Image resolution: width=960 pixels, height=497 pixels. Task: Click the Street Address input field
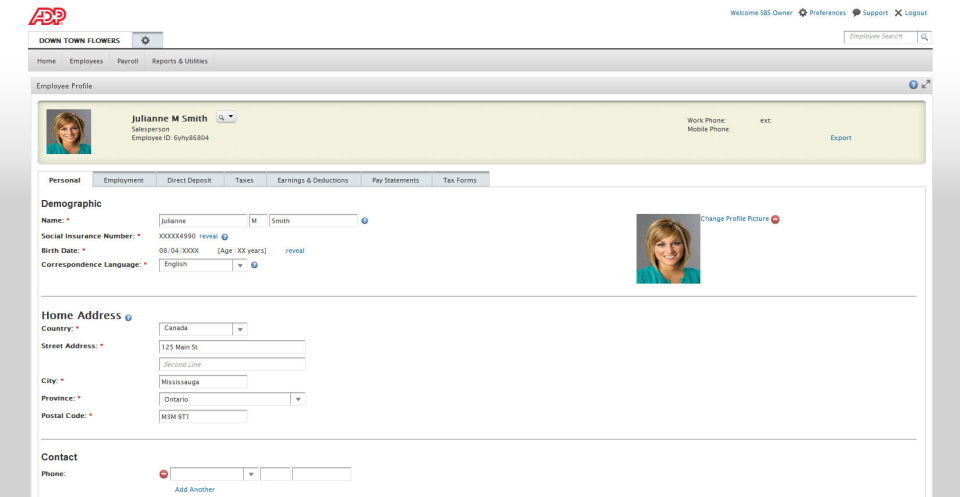(x=232, y=347)
